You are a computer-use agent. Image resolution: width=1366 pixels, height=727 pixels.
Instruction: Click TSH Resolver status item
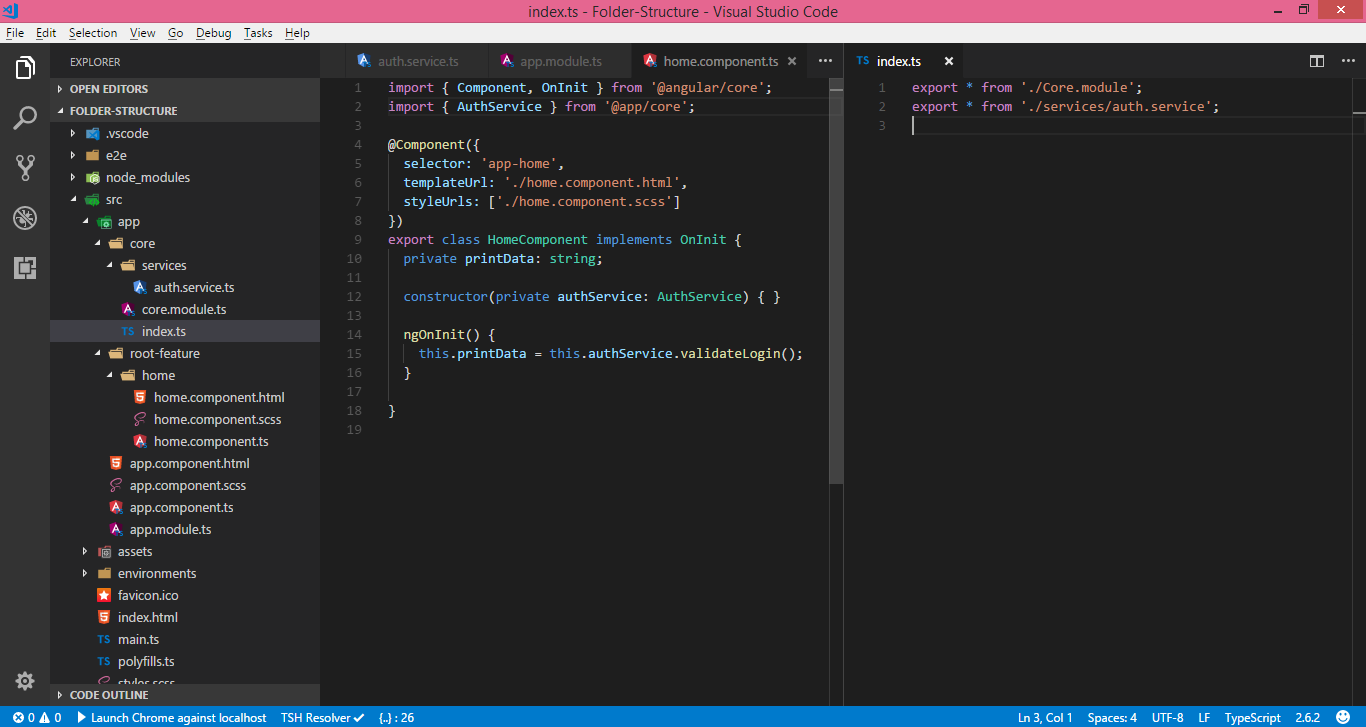(322, 718)
